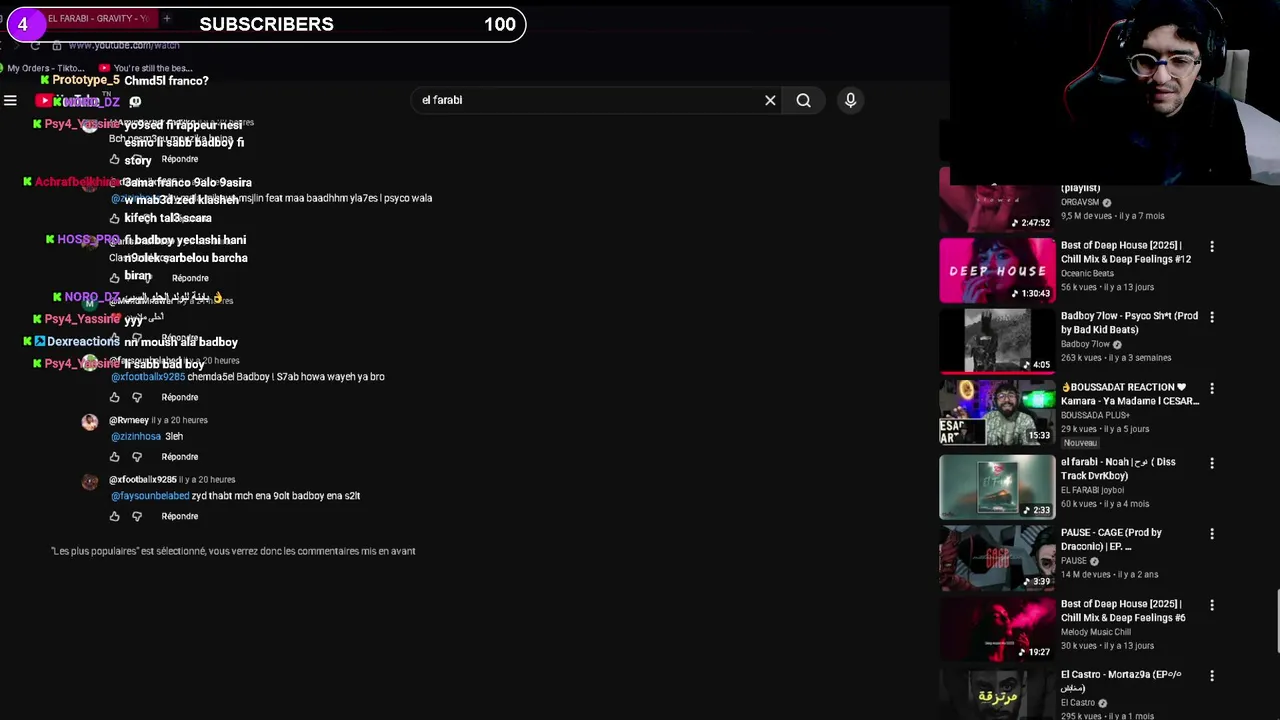Select the 'EL FARABI - GRAVITY' browser tab
Screen dimensions: 1280x720
98,18
